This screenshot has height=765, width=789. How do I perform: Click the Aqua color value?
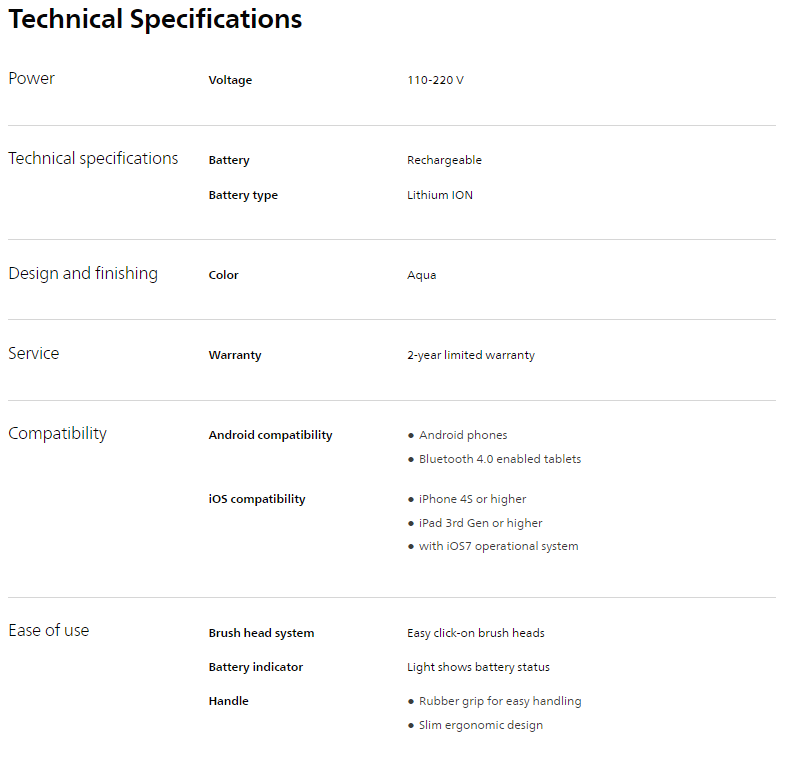coord(421,275)
